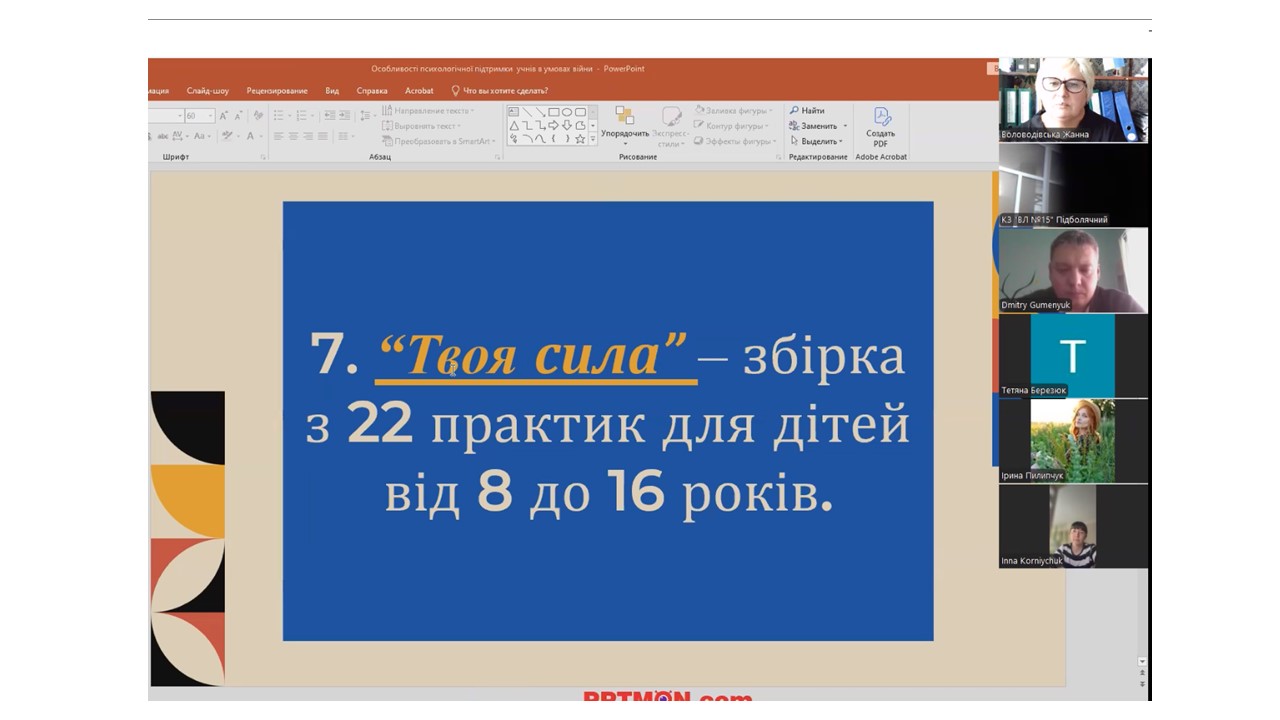Open the Выделить dropdown

click(817, 141)
